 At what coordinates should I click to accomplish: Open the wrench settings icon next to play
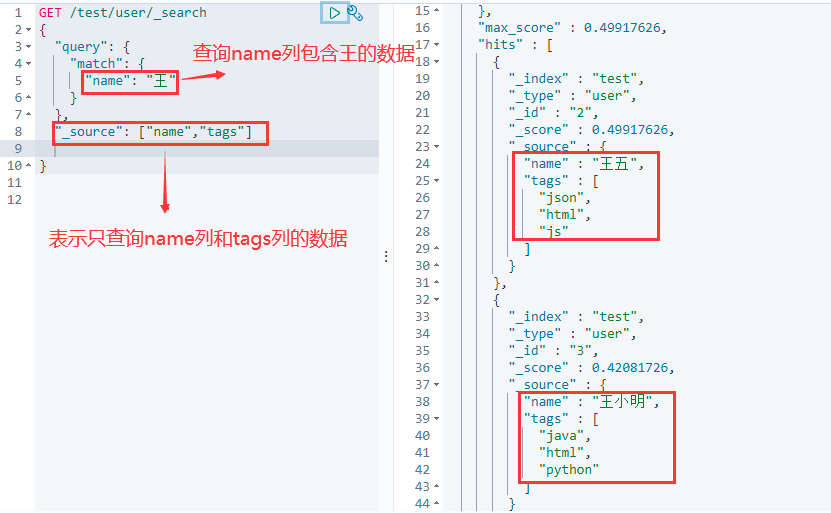coord(355,13)
